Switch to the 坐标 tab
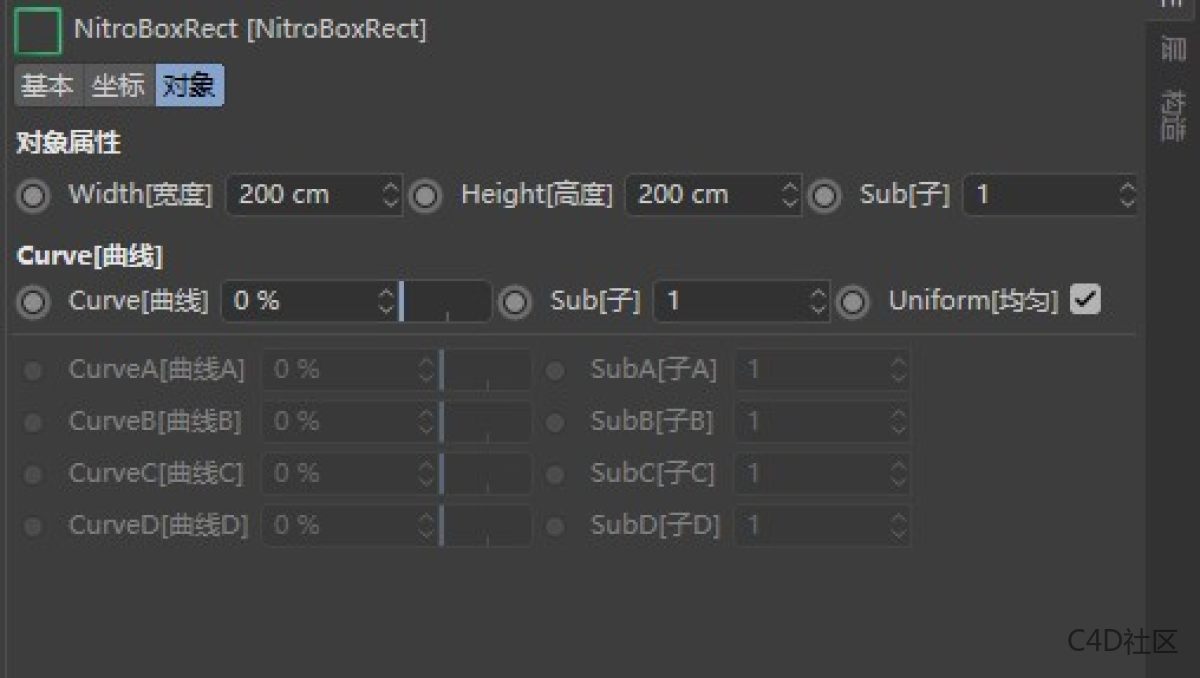The image size is (1200, 678). coord(117,85)
